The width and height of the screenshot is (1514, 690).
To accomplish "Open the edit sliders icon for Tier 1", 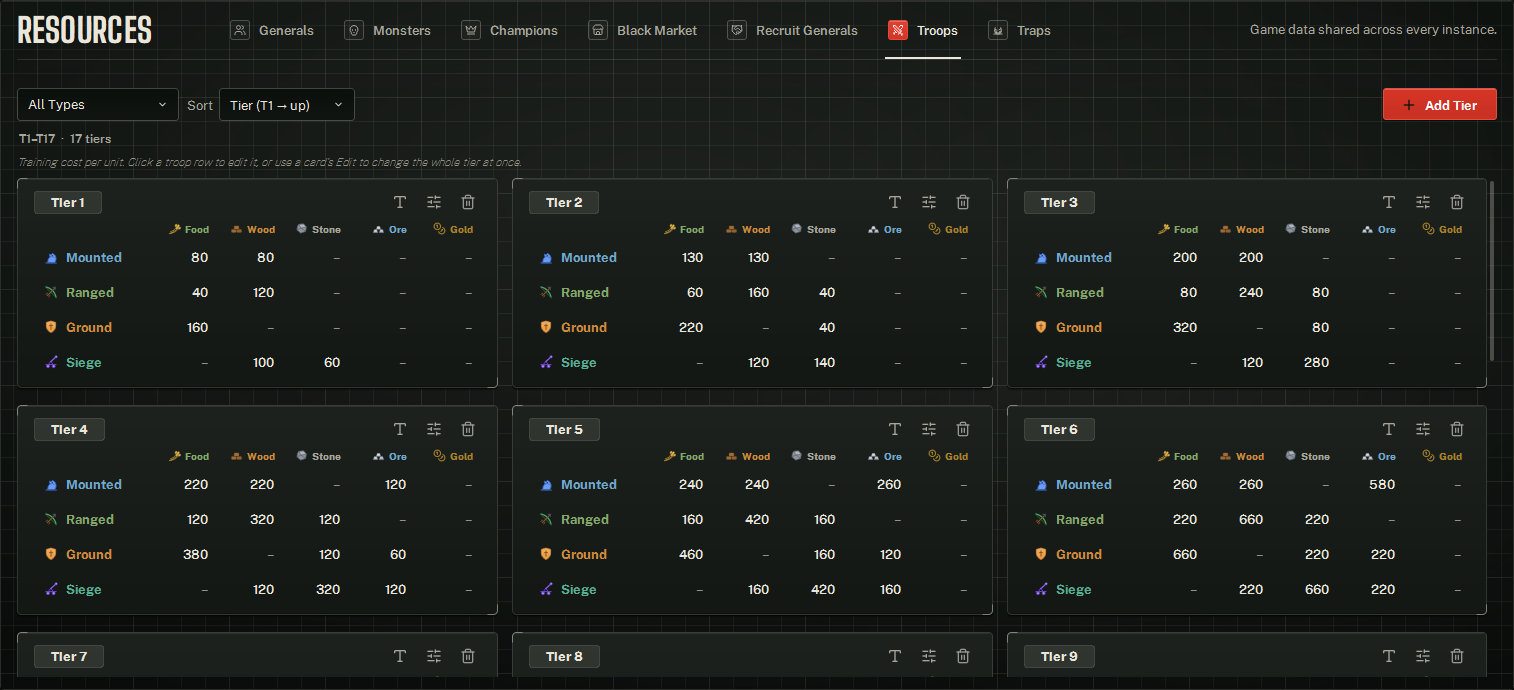I will [434, 202].
